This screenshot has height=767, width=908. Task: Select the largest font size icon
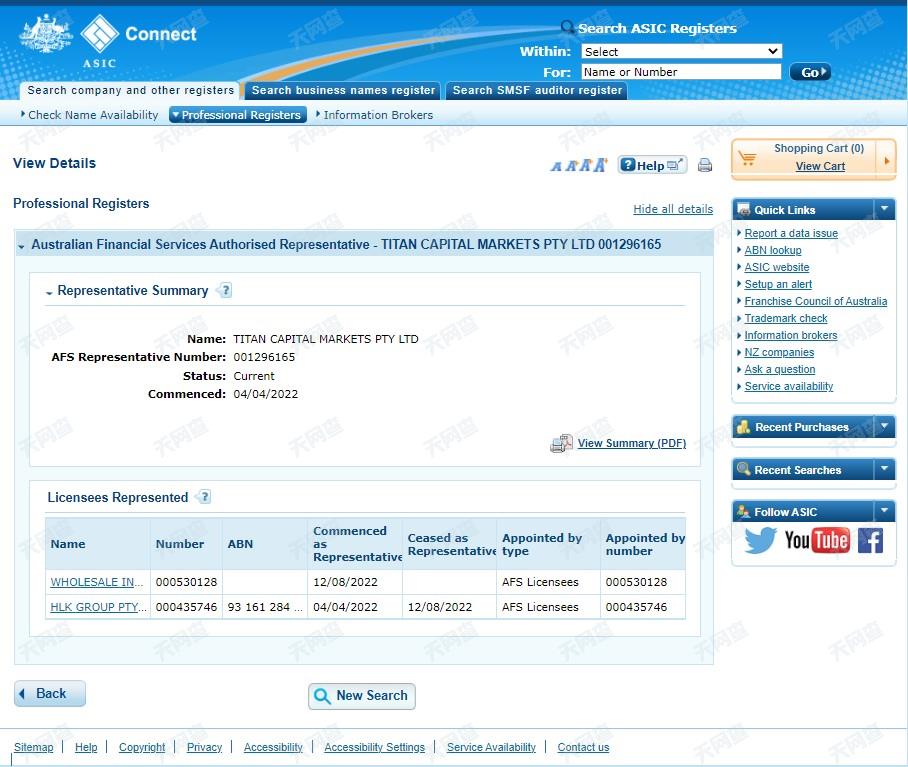click(x=601, y=165)
